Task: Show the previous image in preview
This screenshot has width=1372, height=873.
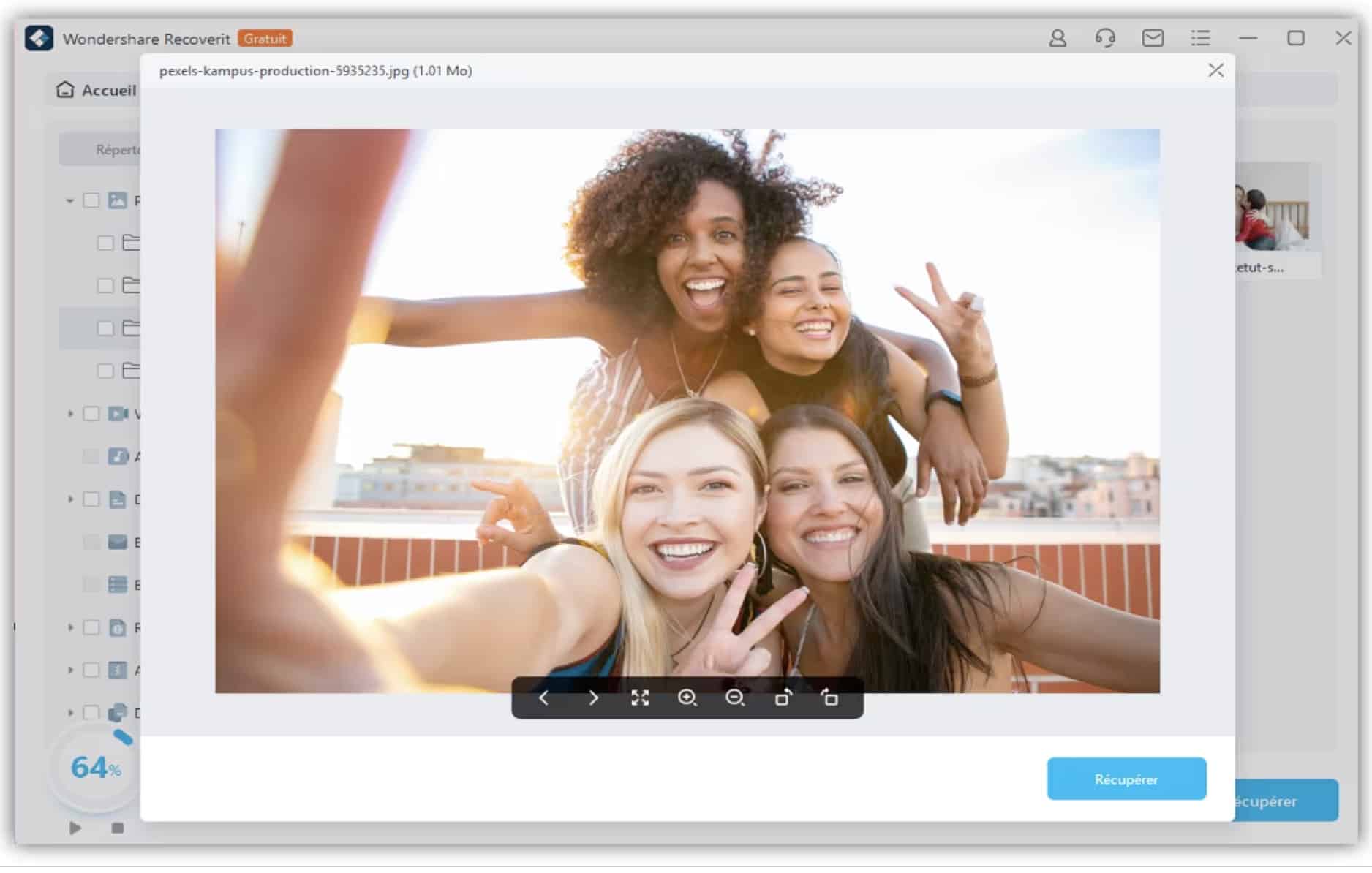Action: pos(543,698)
